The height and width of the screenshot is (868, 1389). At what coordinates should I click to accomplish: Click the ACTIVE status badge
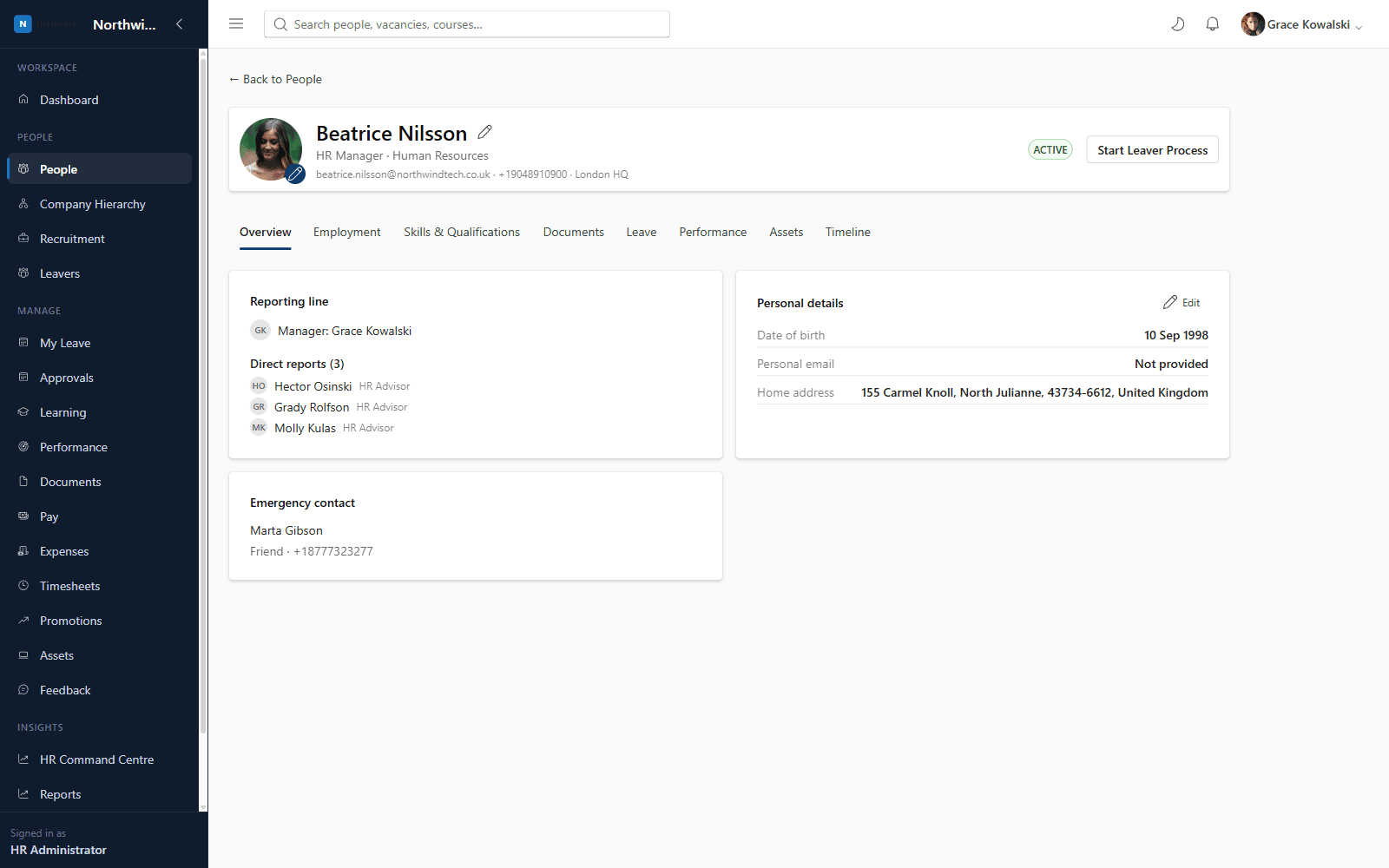click(x=1050, y=149)
